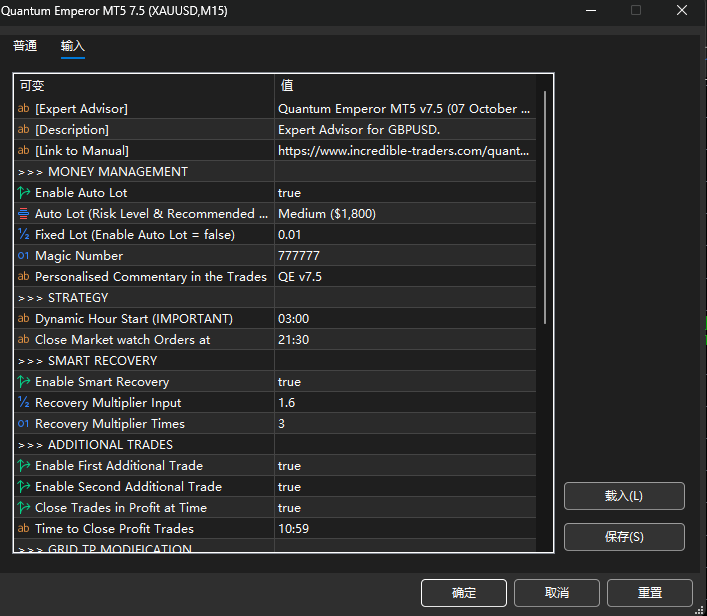Click the '>>> SMART RECOVERY' section row
The image size is (707, 616).
[275, 361]
